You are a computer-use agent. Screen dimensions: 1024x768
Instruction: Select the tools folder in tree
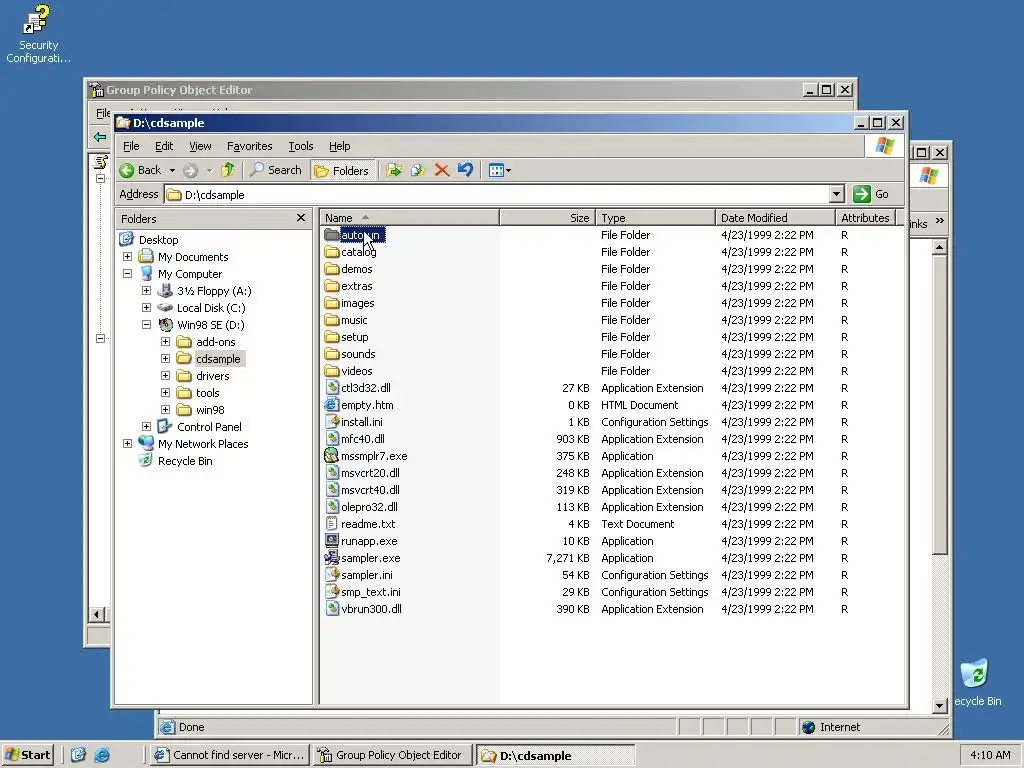207,393
